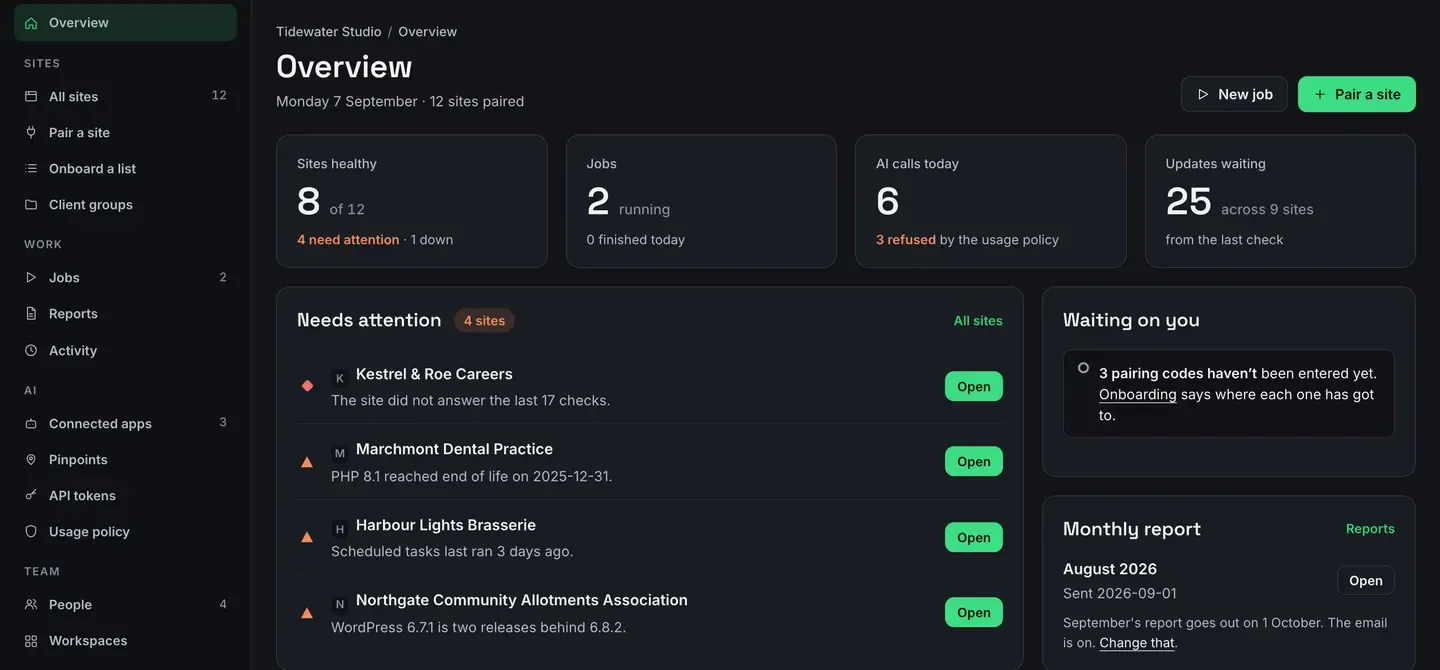This screenshot has height=670, width=1440.
Task: Click the red diamond down-status icon for Kestrel & Roe
Action: tap(307, 386)
